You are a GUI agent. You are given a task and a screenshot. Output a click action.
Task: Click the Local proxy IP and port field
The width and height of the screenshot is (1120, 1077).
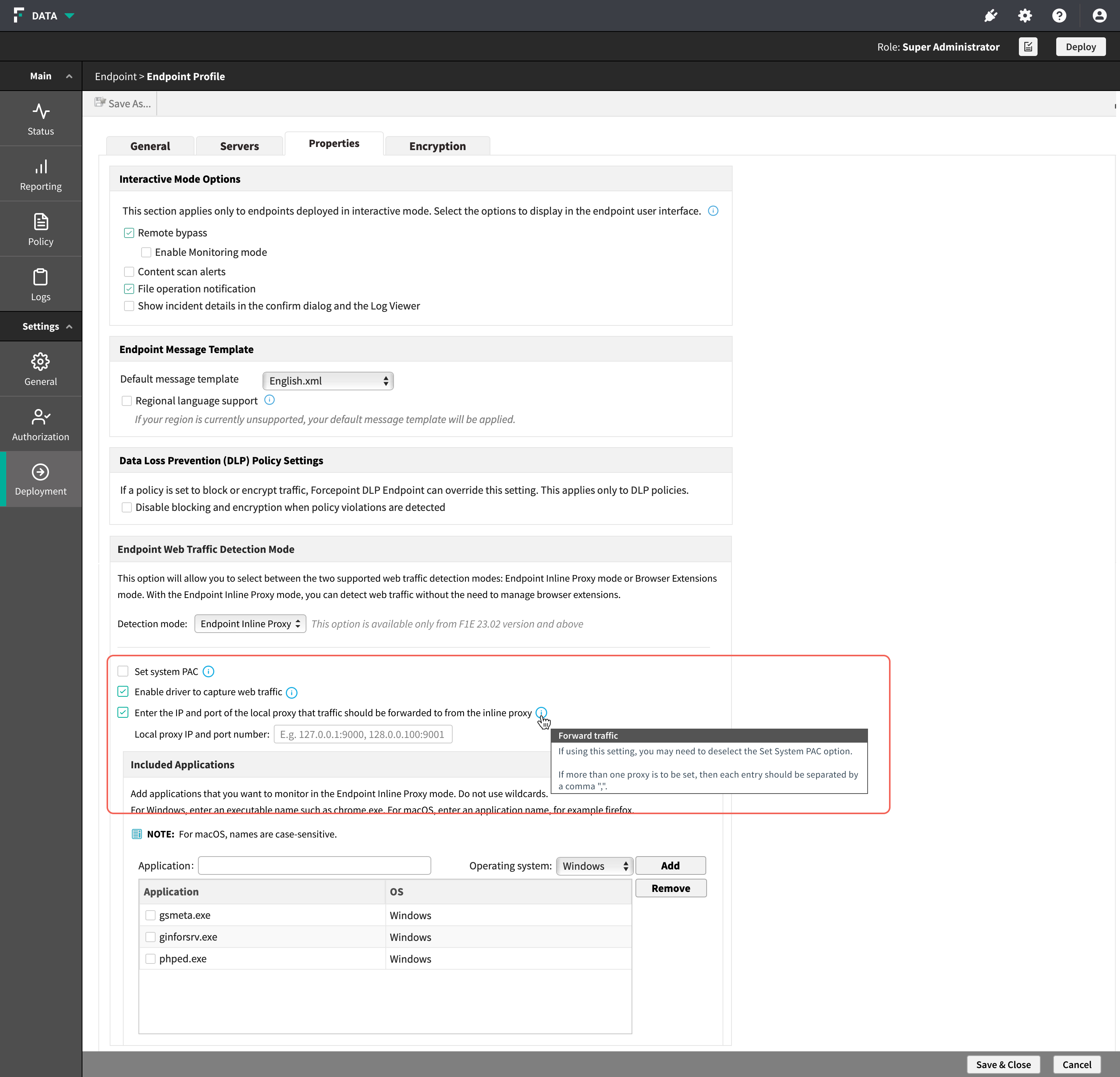[363, 734]
